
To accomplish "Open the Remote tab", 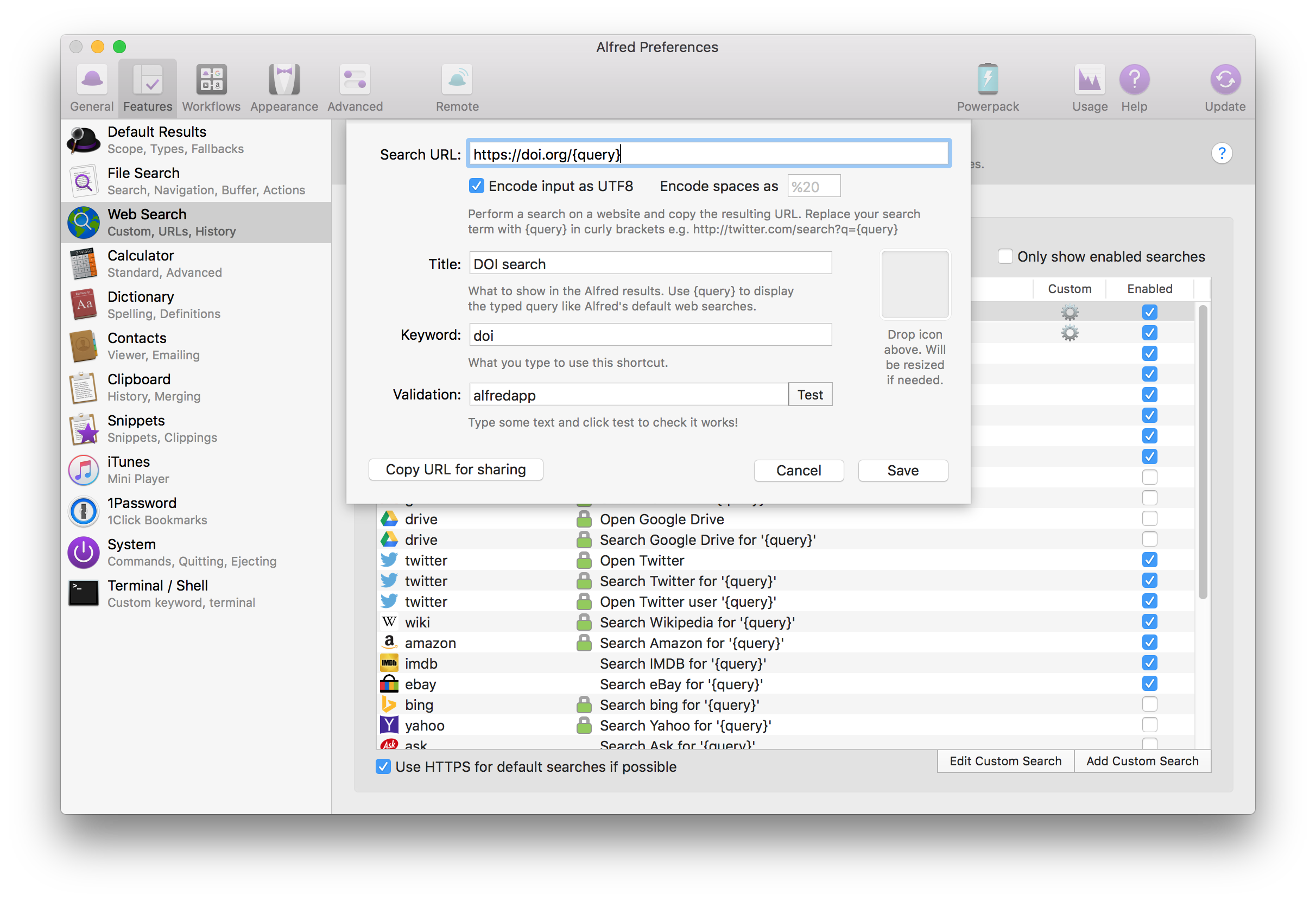I will point(457,88).
